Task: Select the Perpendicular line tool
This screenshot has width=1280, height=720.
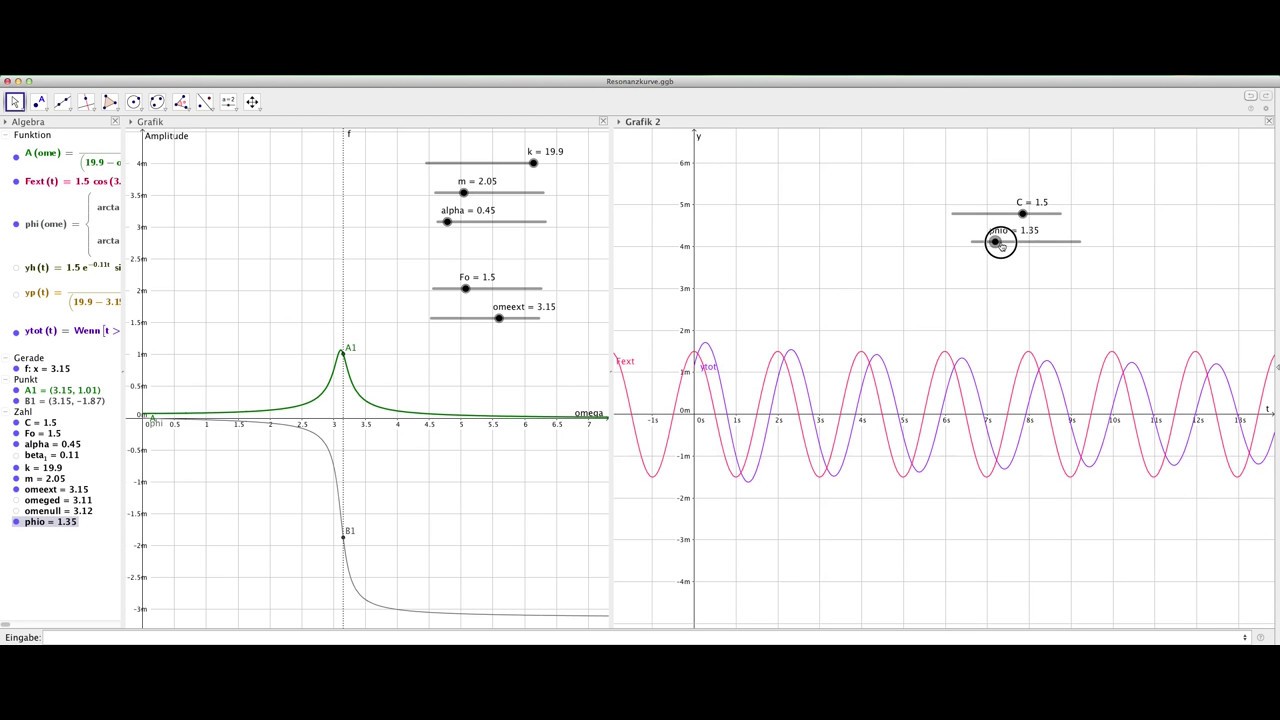Action: (86, 102)
